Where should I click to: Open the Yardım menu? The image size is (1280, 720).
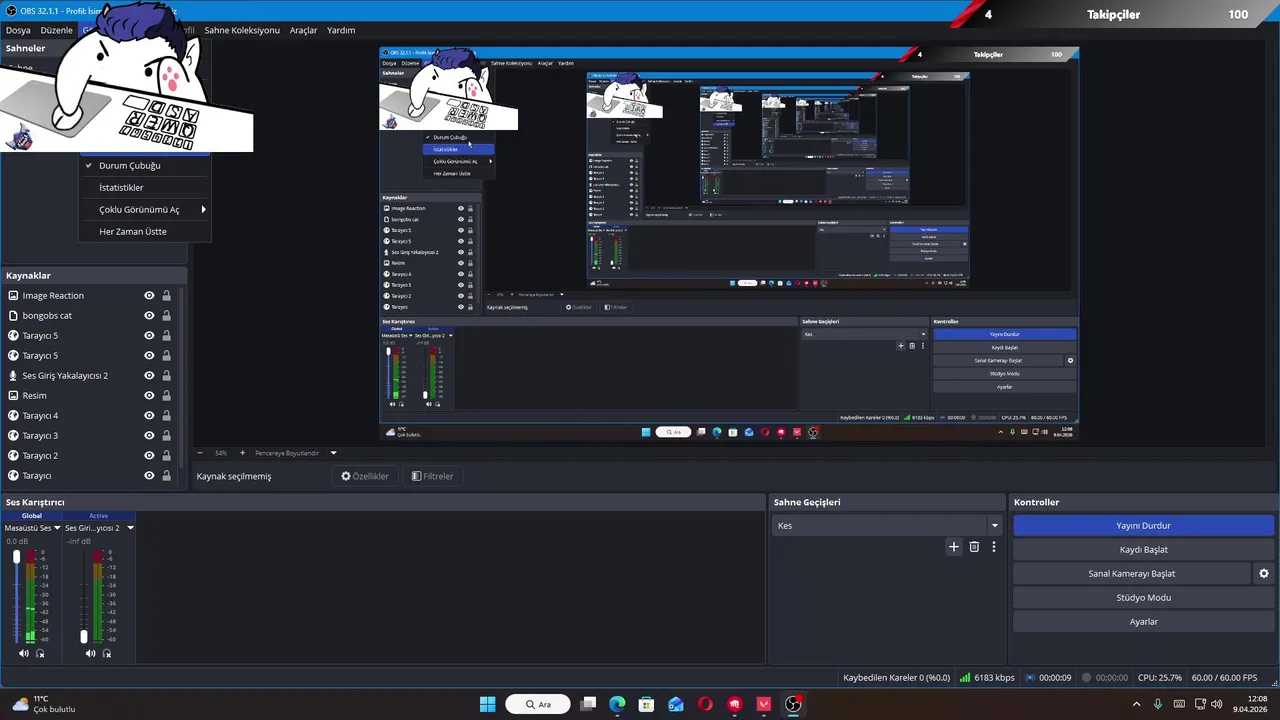(341, 30)
